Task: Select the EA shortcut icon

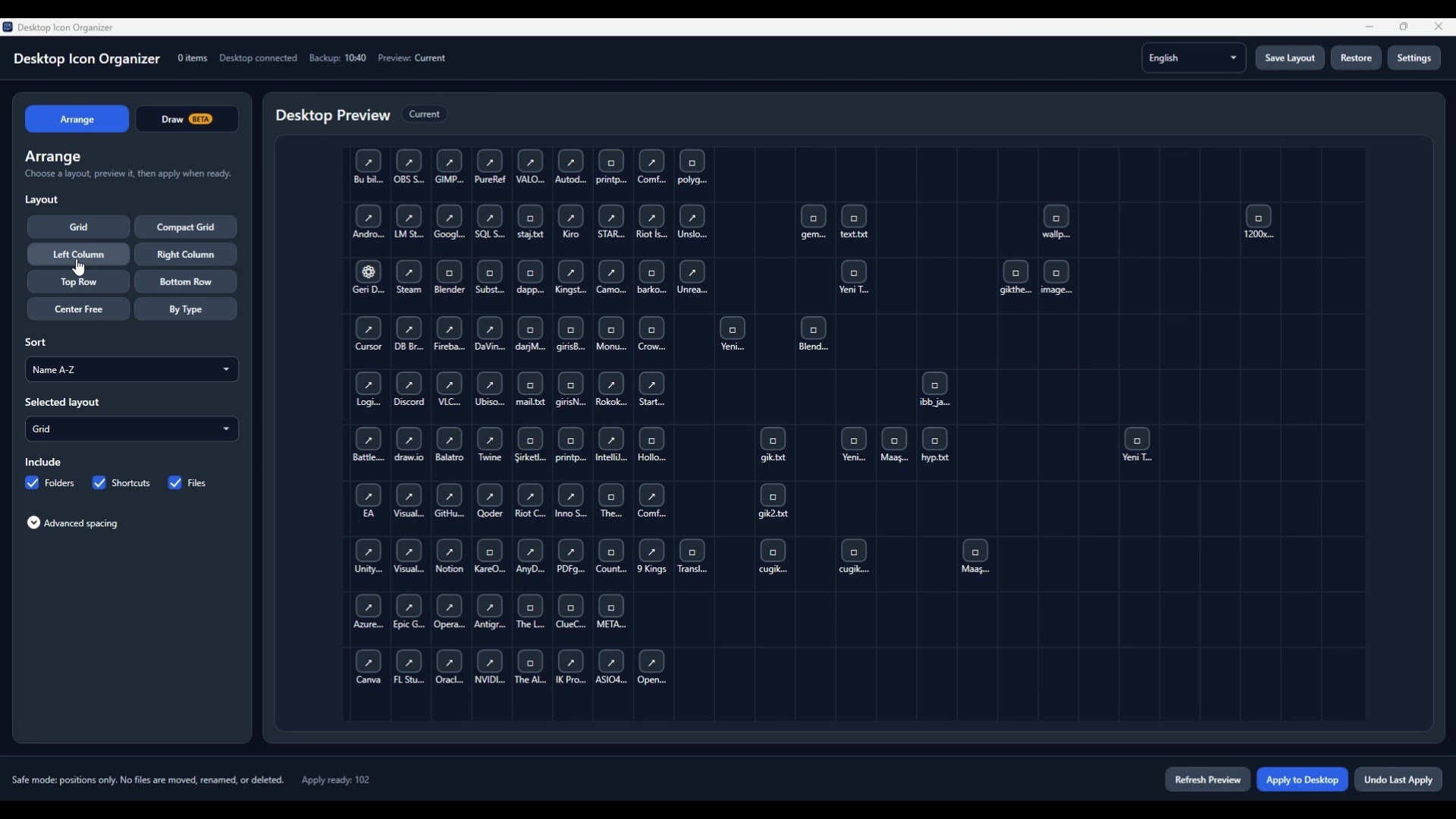Action: click(x=369, y=496)
